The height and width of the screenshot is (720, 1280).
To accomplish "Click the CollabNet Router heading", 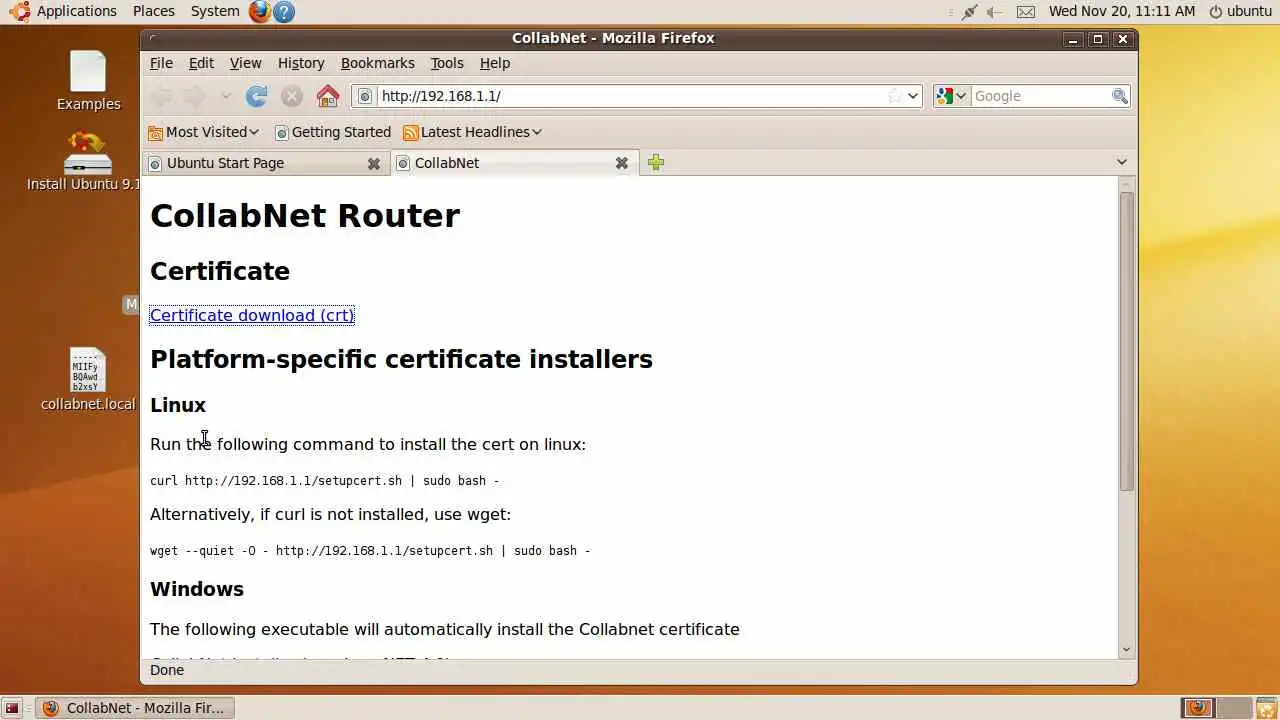I will 305,216.
